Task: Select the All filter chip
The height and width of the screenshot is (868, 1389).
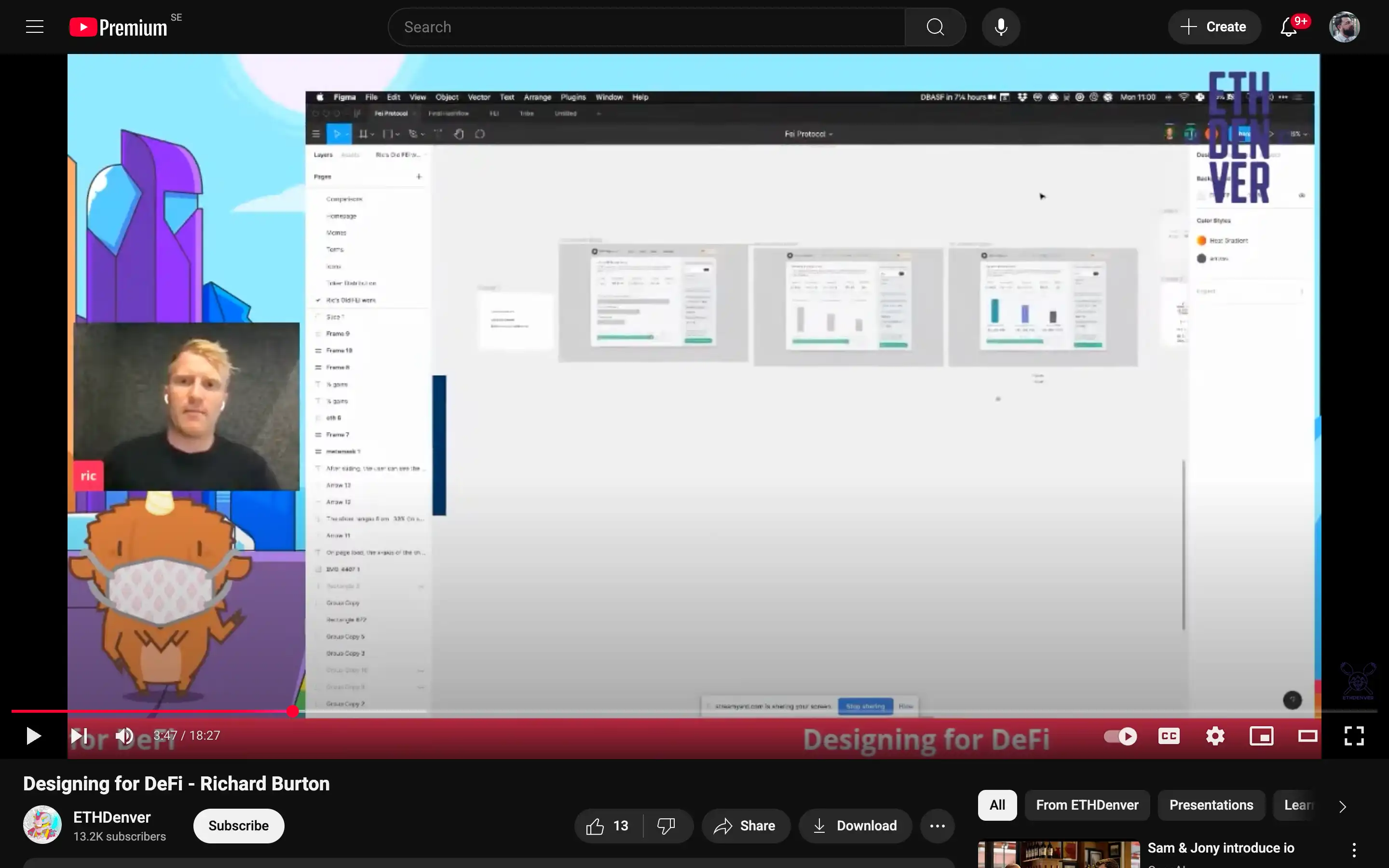Action: [997, 805]
